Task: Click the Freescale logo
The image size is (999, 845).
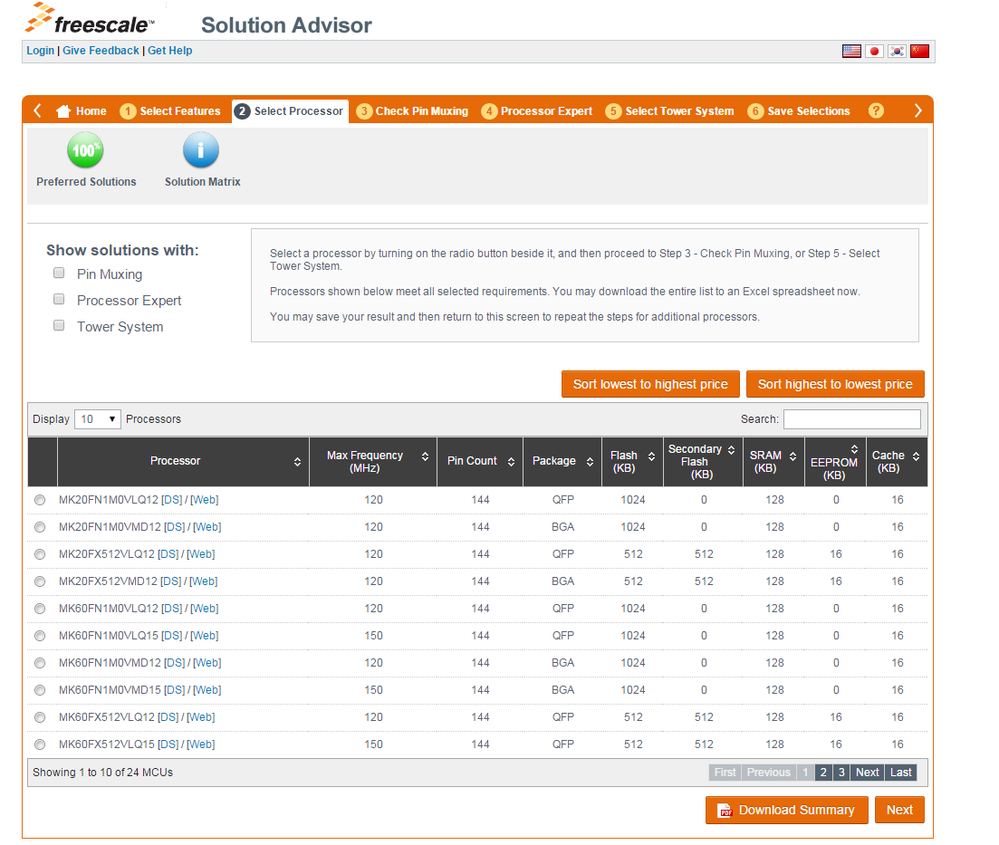Action: click(x=90, y=19)
